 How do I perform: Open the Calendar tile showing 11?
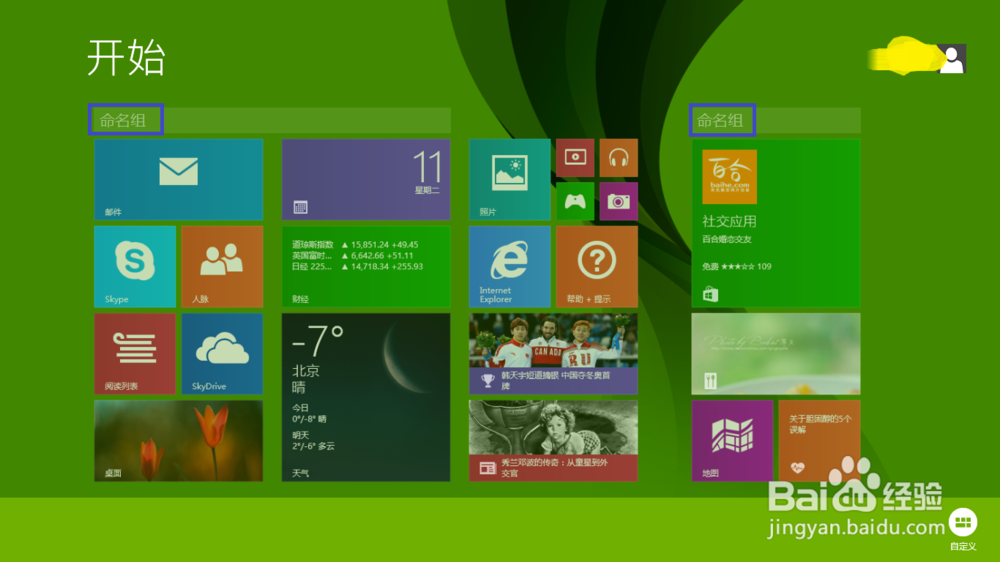click(366, 179)
